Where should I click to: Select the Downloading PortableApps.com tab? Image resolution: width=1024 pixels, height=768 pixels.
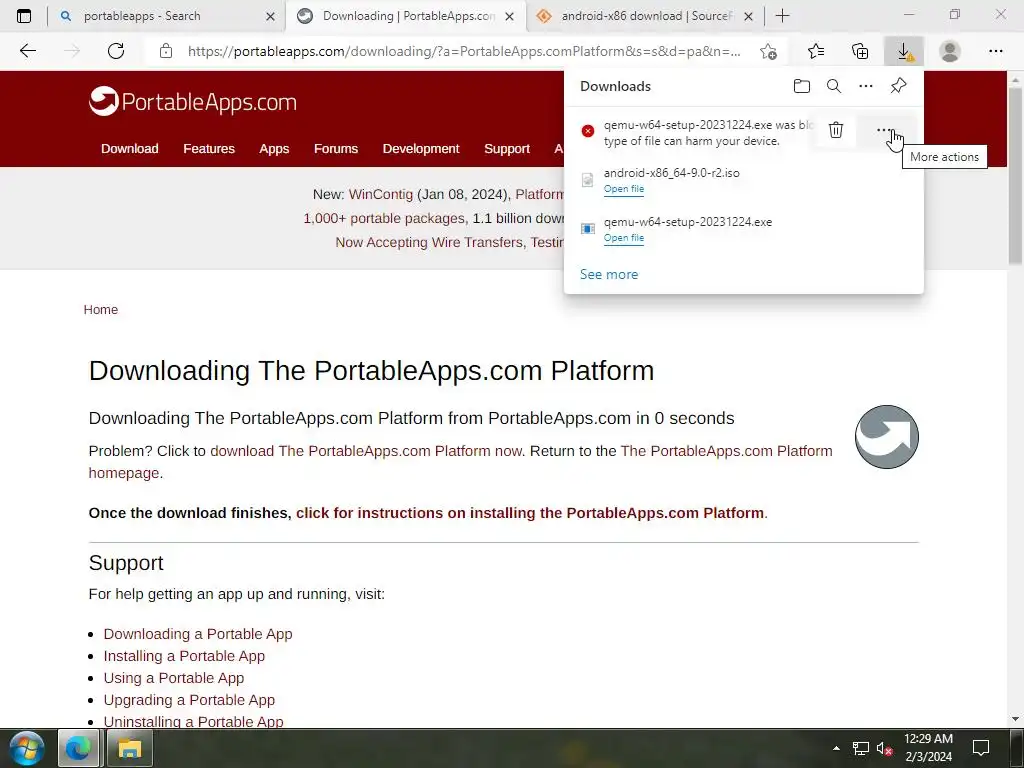point(406,16)
